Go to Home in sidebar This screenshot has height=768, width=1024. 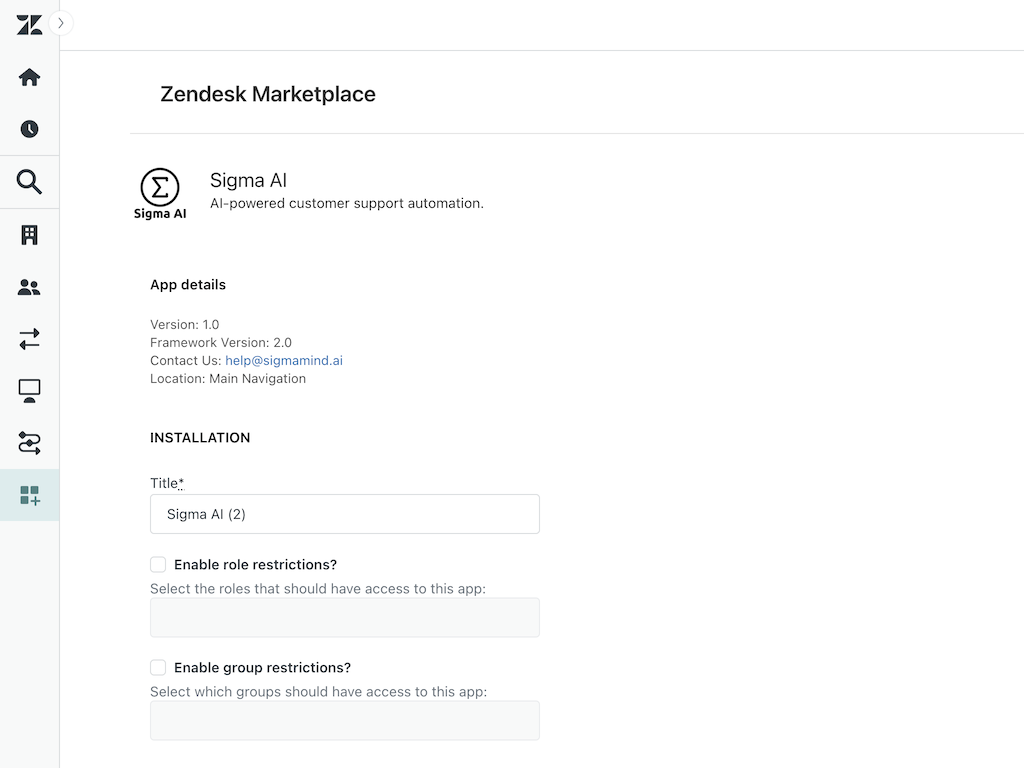click(29, 77)
